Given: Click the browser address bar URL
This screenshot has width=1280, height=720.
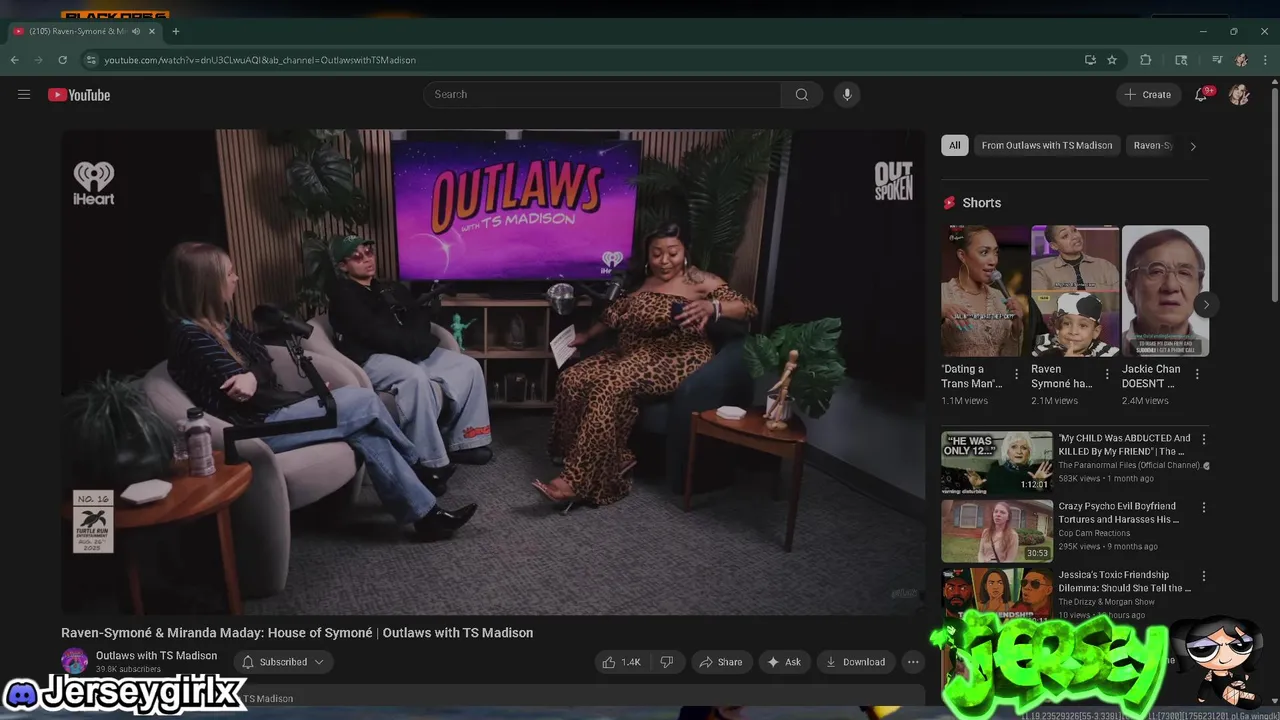Looking at the screenshot, I should 260,60.
